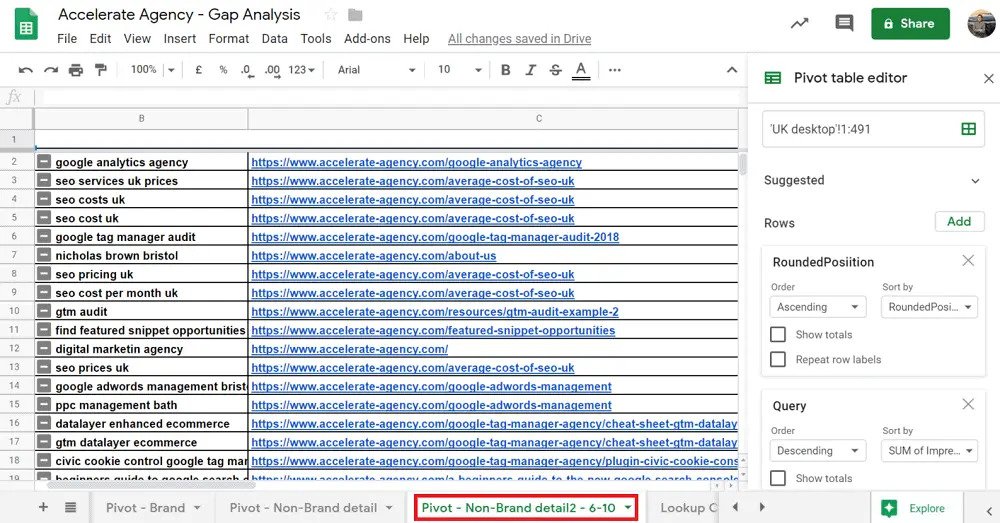The width and height of the screenshot is (1000, 523).
Task: Collapse group for seo prices uk row
Action: click(x=43, y=367)
